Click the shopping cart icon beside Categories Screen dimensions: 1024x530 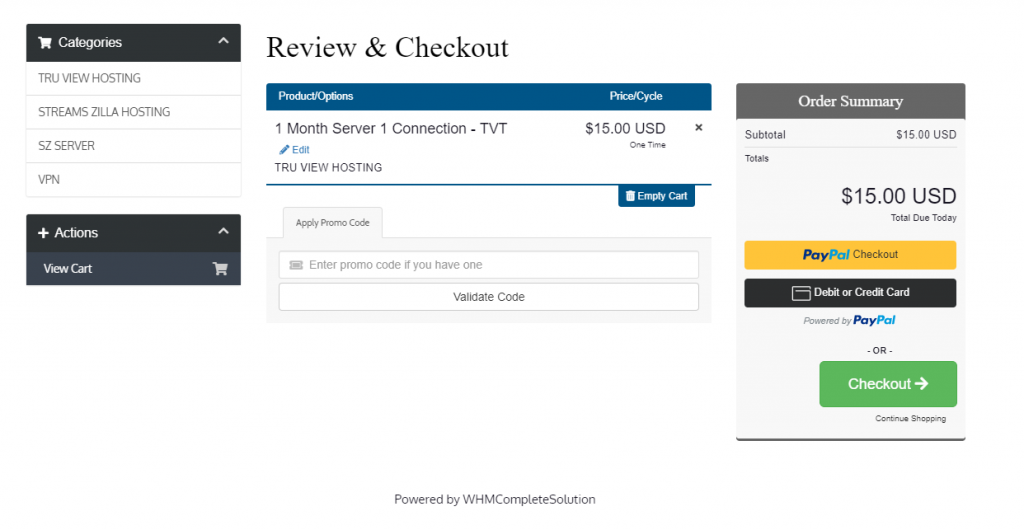44,42
